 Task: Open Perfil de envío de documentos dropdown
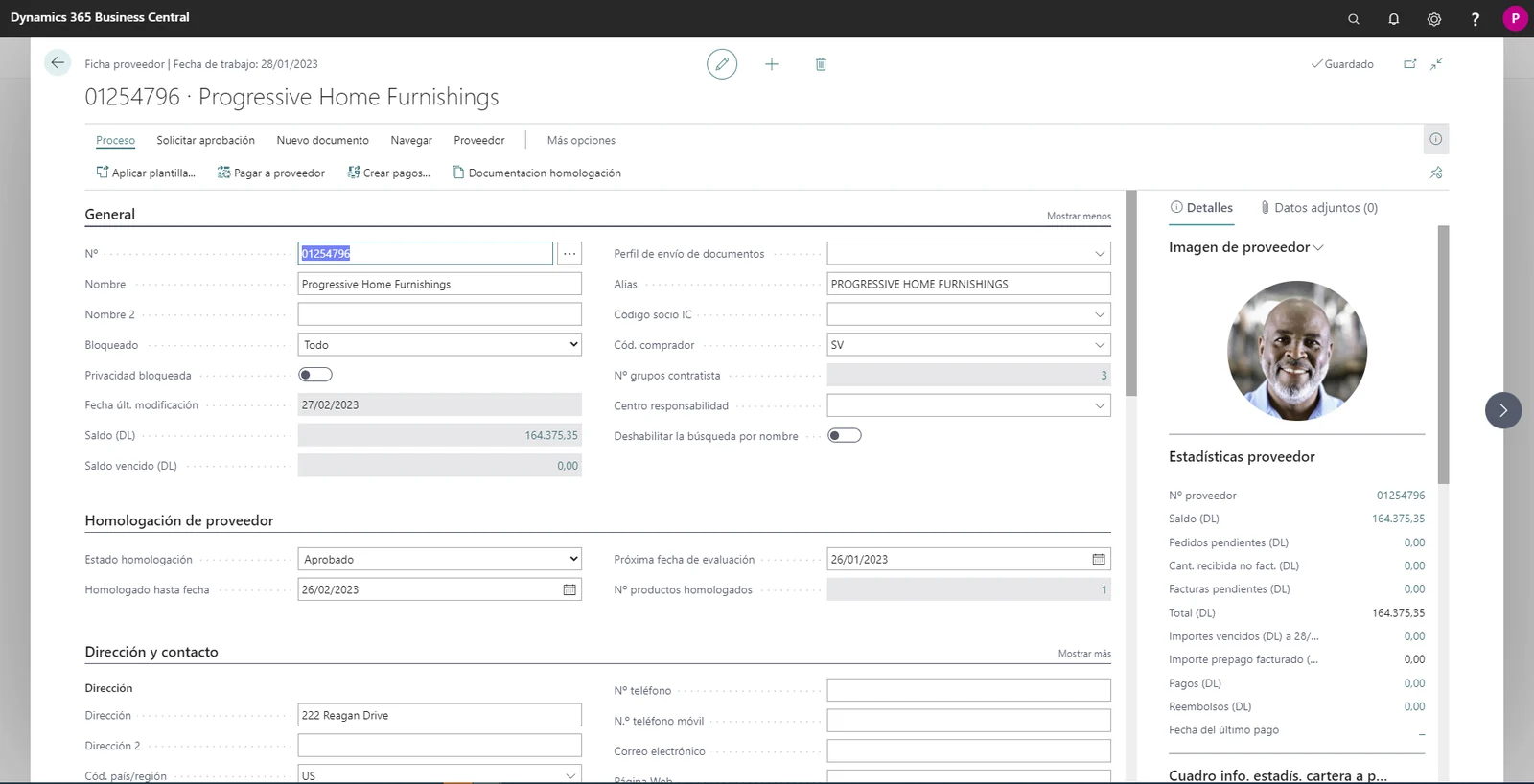pos(1099,254)
